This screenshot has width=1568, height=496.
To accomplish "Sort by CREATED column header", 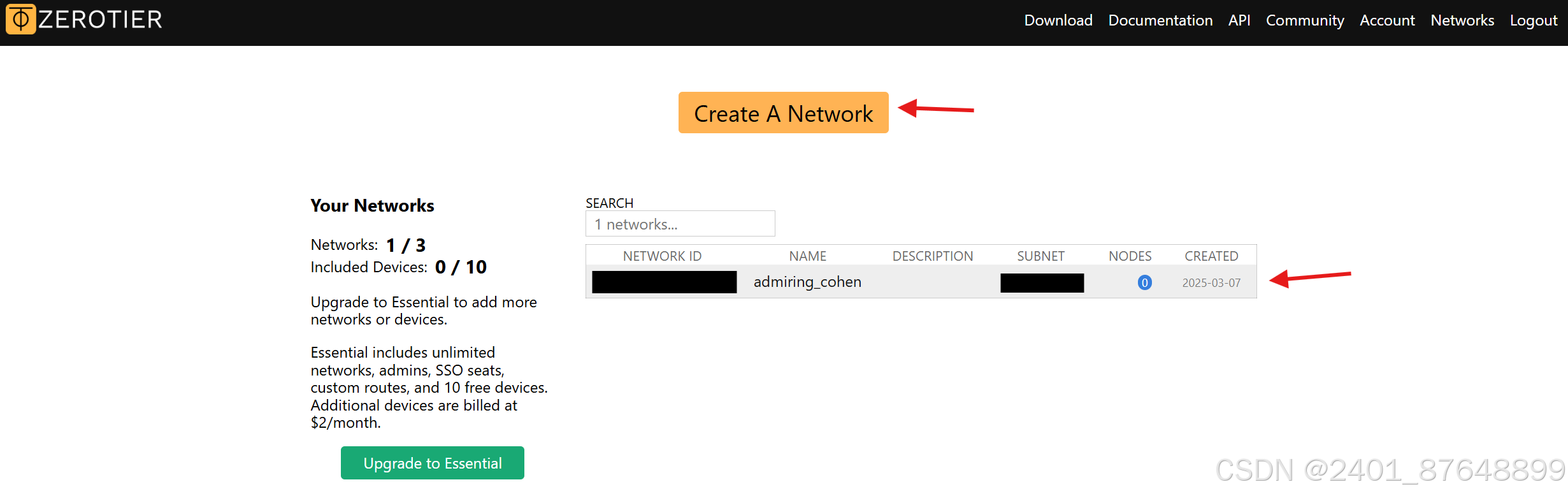I will point(1211,256).
